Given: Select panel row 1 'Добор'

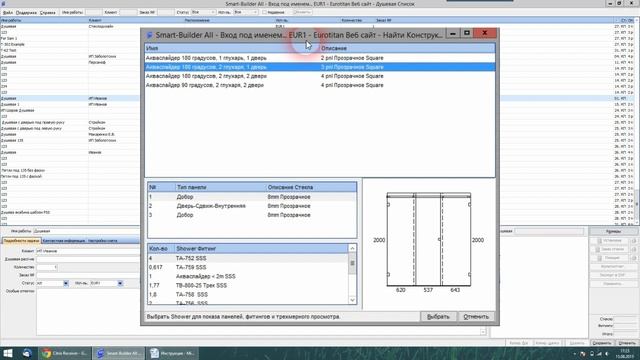Looking at the screenshot, I should (x=252, y=197).
